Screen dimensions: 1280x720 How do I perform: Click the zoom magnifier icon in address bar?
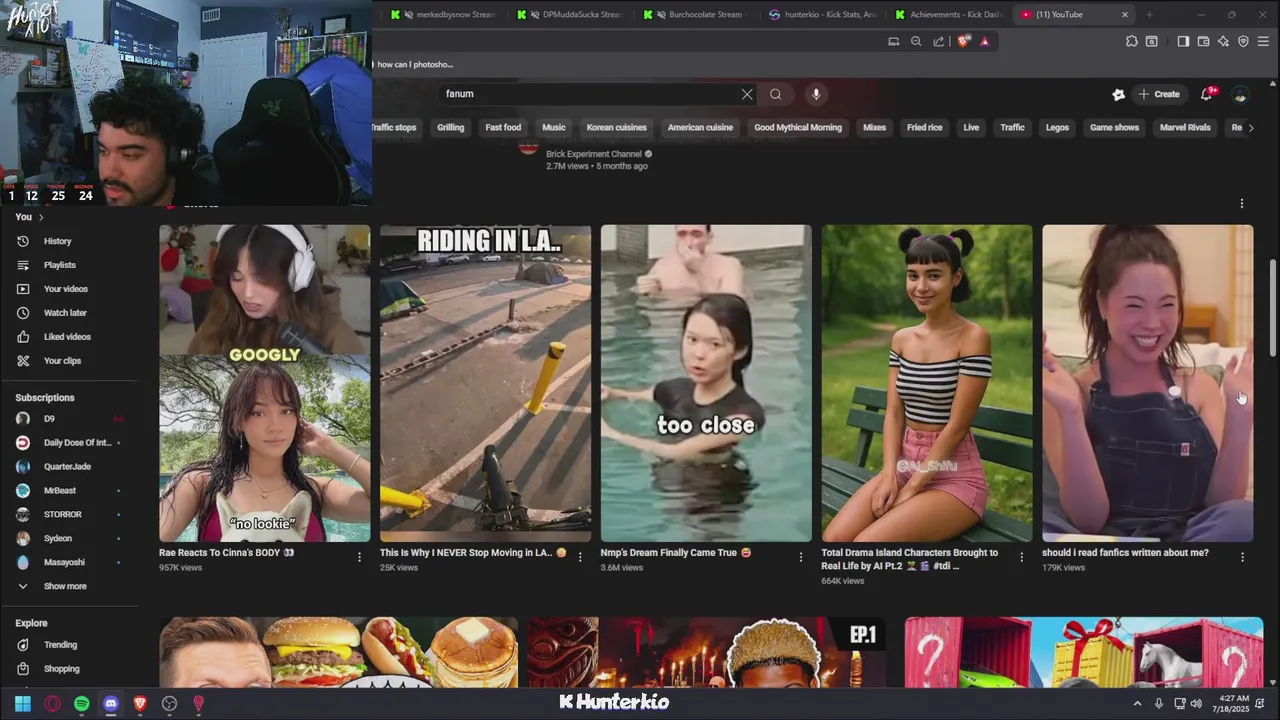pyautogui.click(x=916, y=41)
